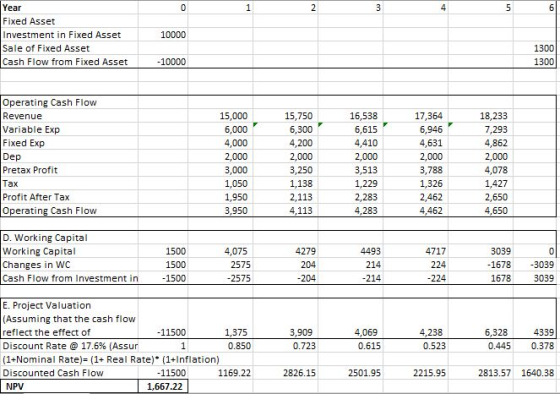Select Profit After Tax value 2,650
This screenshot has width=560, height=394.
tap(496, 197)
